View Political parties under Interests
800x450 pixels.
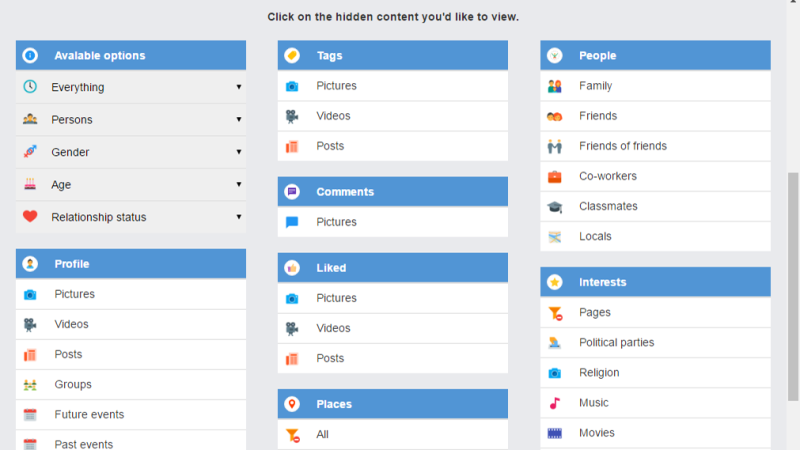616,342
